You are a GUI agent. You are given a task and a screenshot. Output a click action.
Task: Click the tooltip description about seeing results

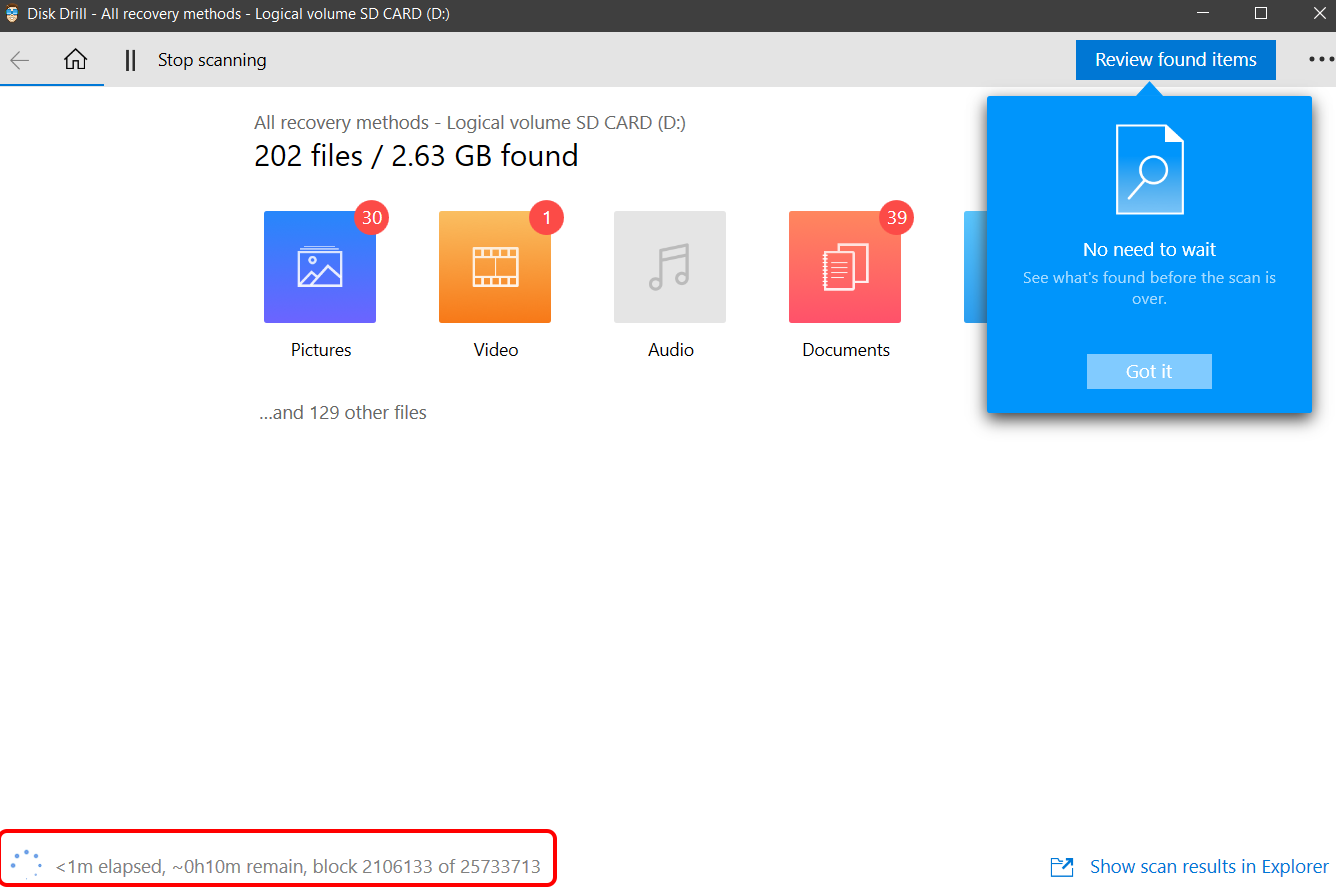1150,288
